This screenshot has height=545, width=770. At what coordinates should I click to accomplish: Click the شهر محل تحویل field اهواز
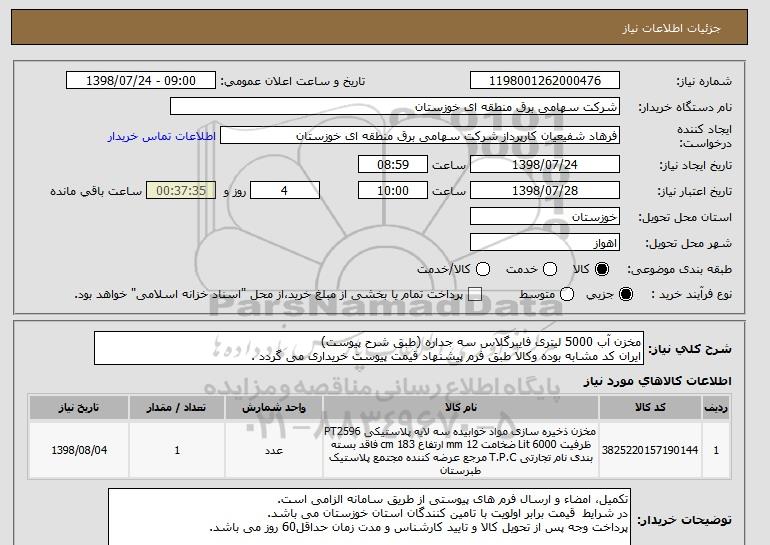[x=545, y=242]
